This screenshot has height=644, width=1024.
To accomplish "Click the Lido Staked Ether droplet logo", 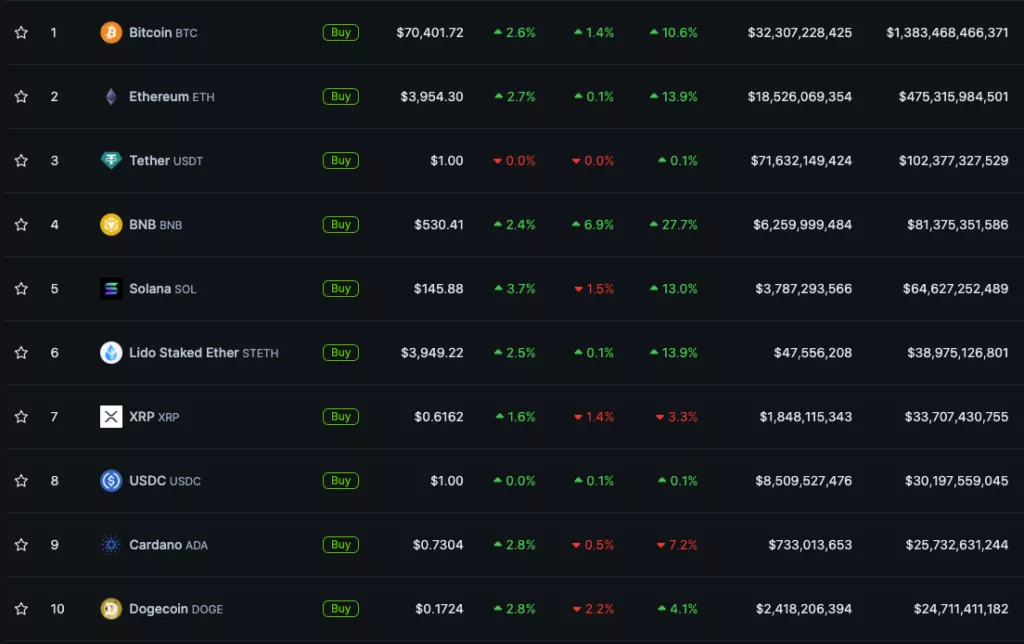I will pos(111,353).
